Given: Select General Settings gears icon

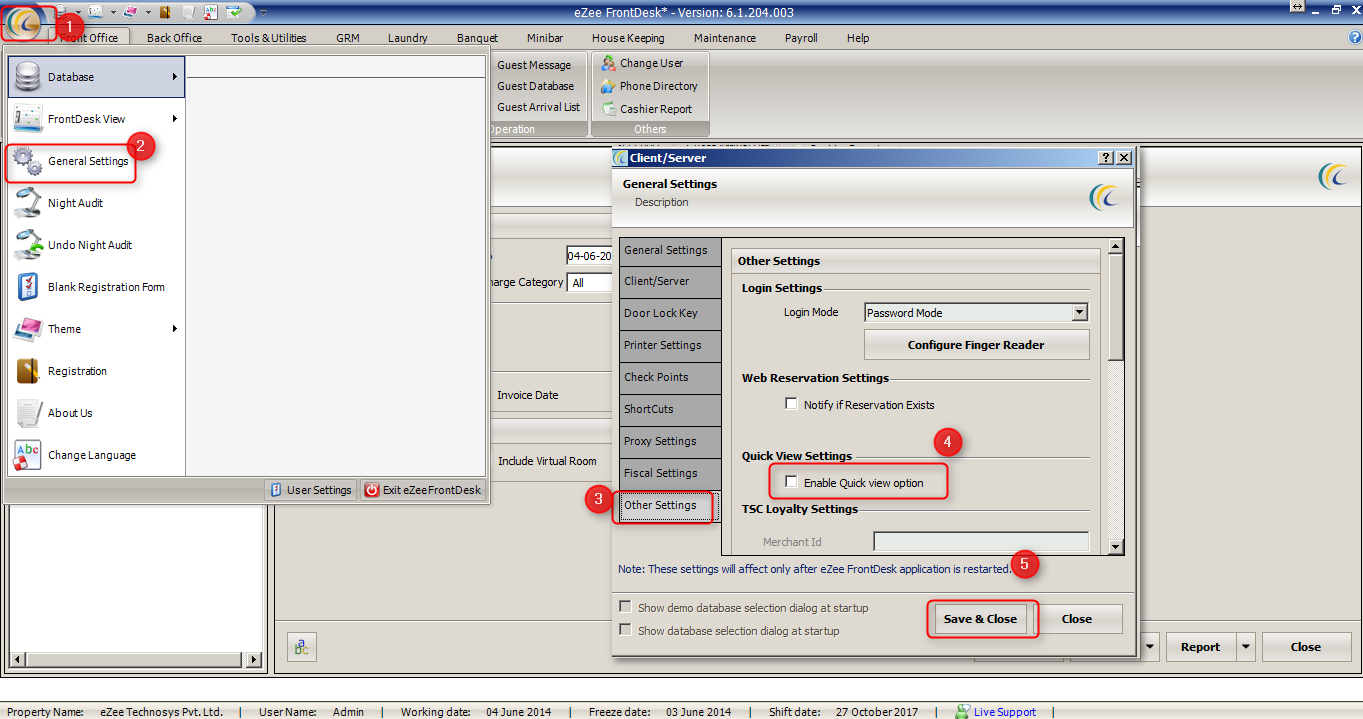Looking at the screenshot, I should click(x=28, y=161).
